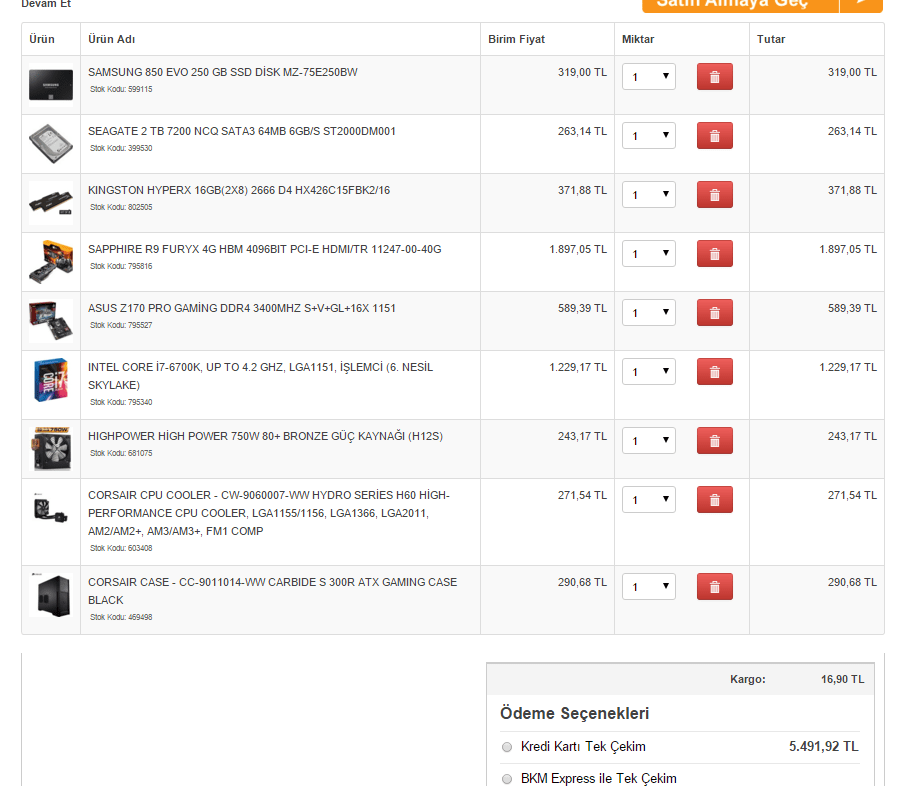The image size is (913, 786).
Task: Click the Highpower PSU thumbnail
Action: 51,449
